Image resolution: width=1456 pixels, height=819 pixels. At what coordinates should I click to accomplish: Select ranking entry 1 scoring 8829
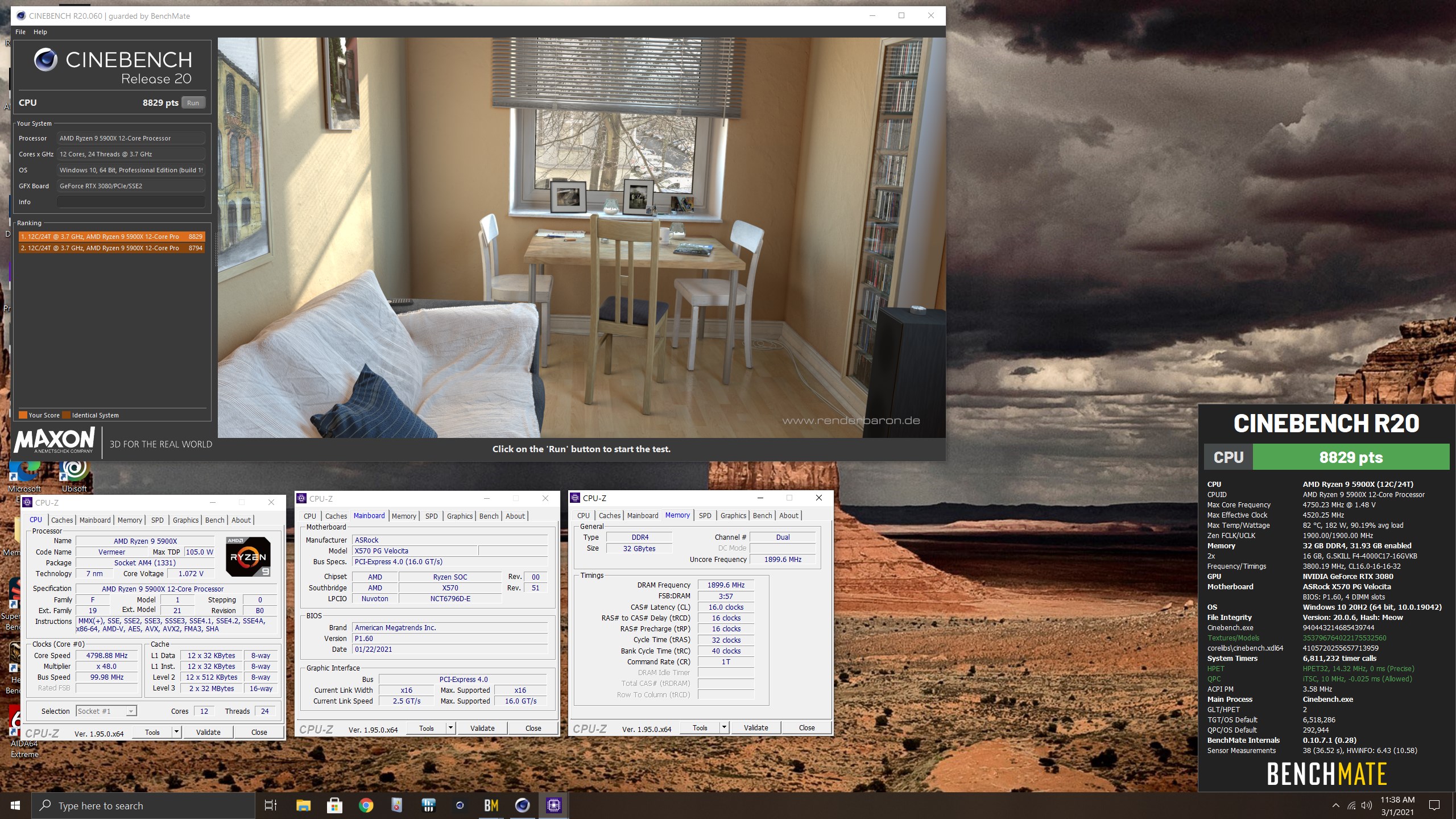(x=111, y=237)
